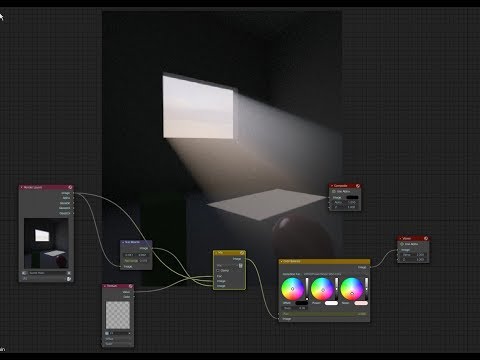Adjust the Ray Length field in Sun Beams
Screen dimensions: 480x360
click(136, 261)
